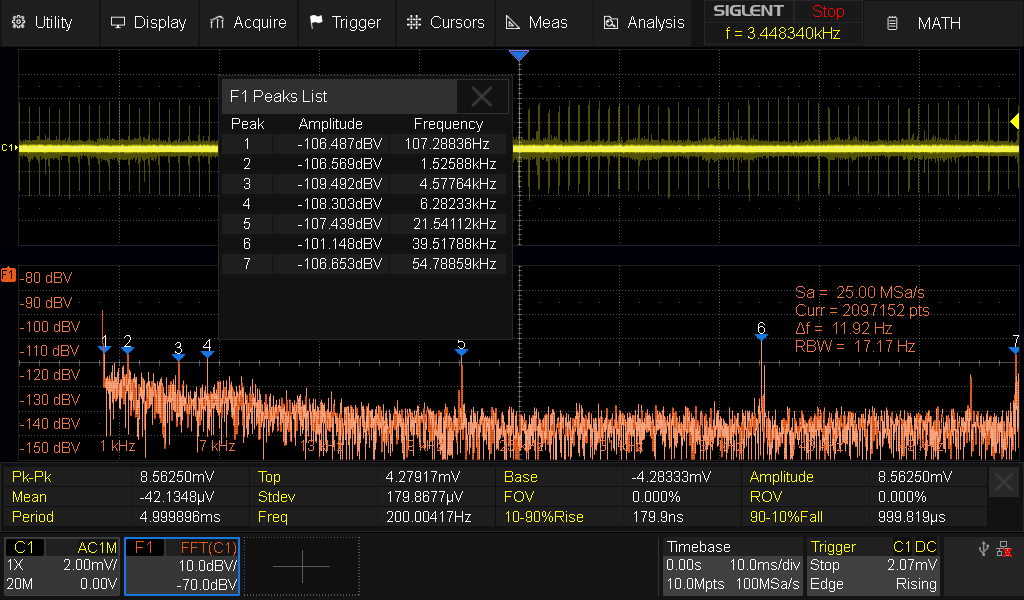
Task: Close the F1 Peaks List window
Action: point(482,96)
